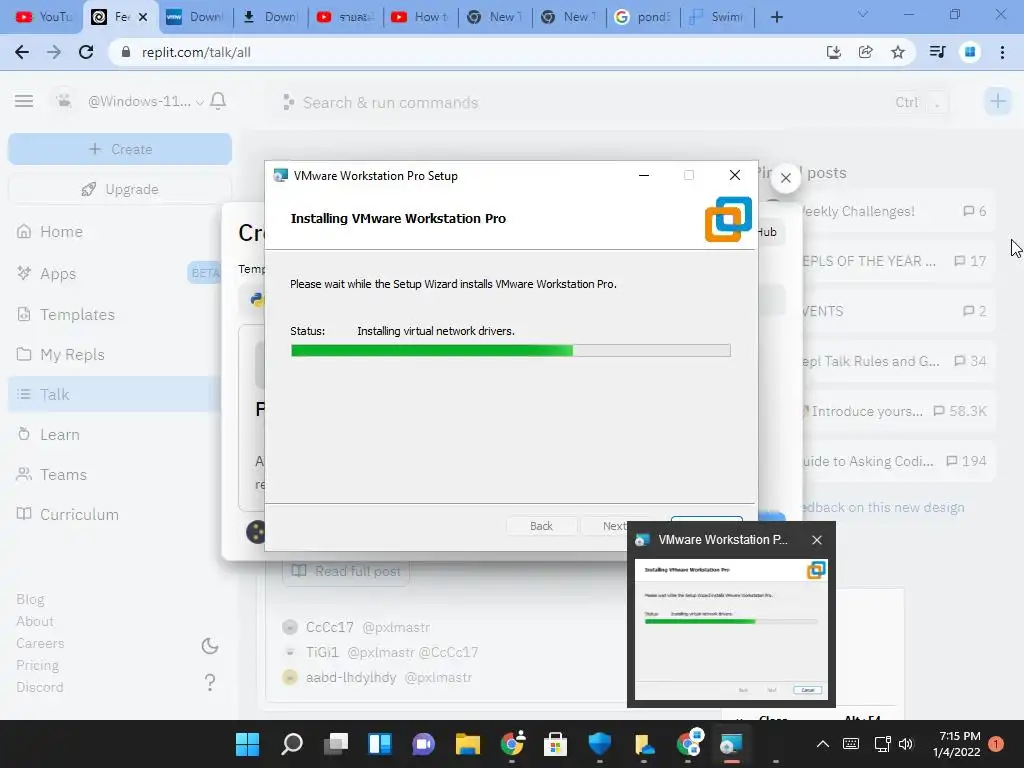
Task: Open taskbar Search
Action: (292, 744)
